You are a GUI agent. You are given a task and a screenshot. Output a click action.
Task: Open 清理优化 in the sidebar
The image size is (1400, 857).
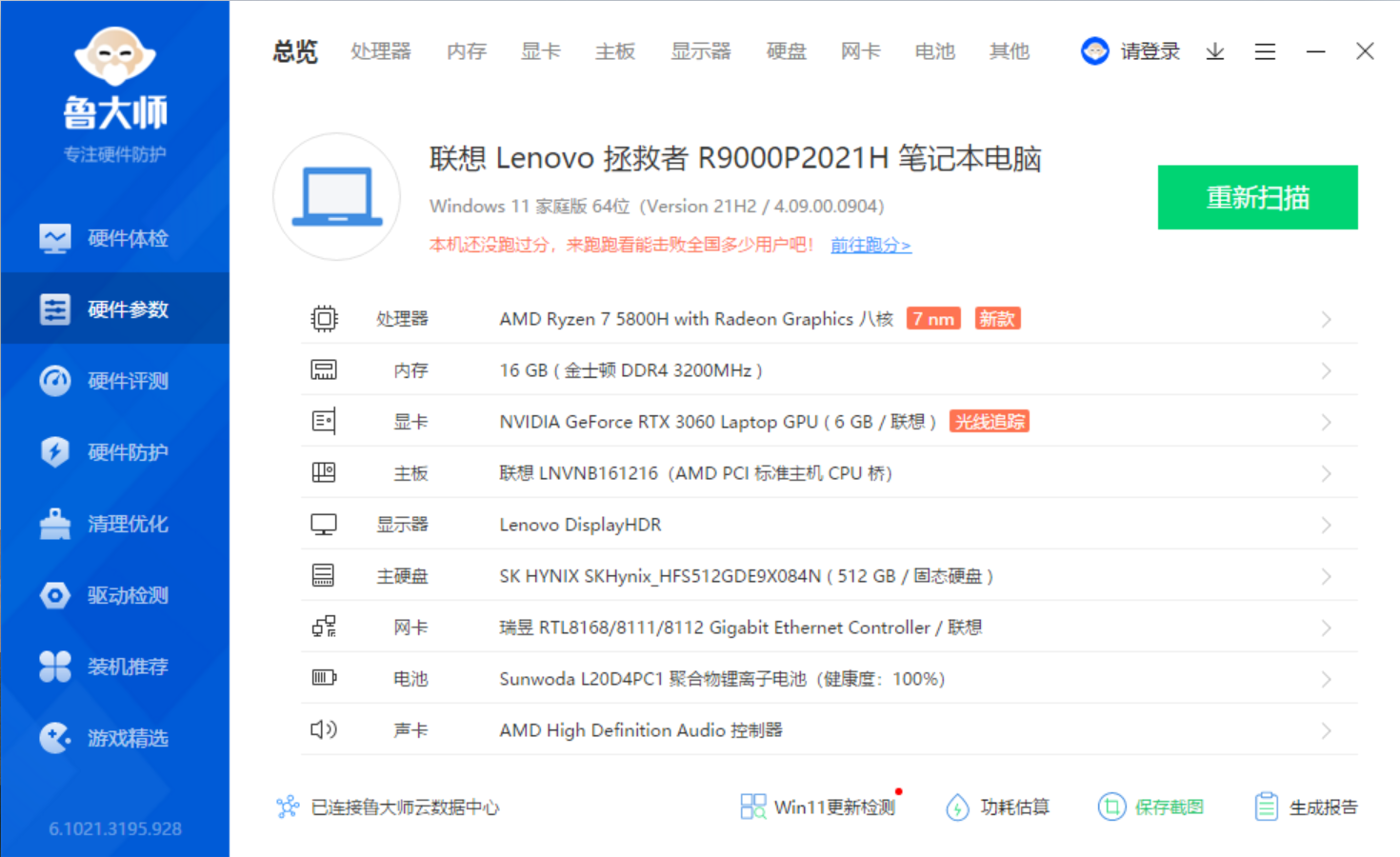pos(114,524)
